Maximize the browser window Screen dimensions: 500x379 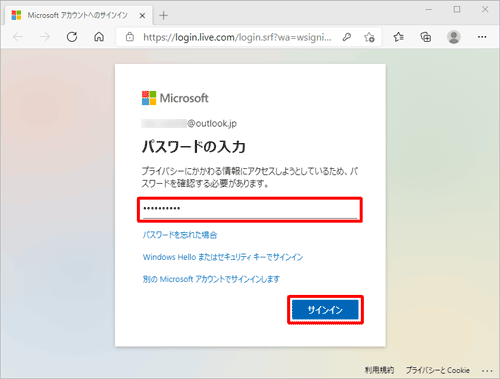coord(457,9)
